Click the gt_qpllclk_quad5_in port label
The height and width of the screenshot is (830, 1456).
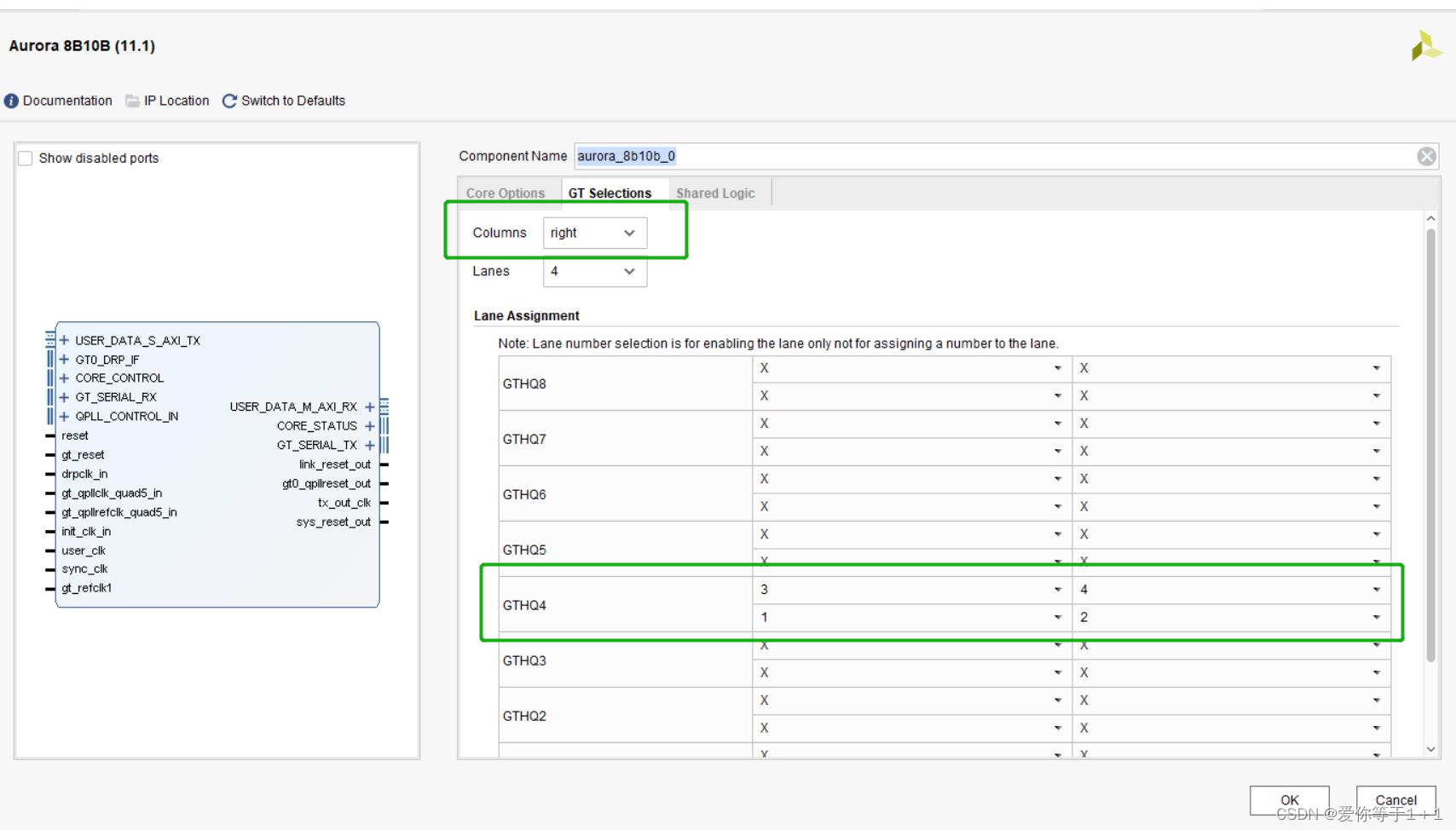point(112,493)
